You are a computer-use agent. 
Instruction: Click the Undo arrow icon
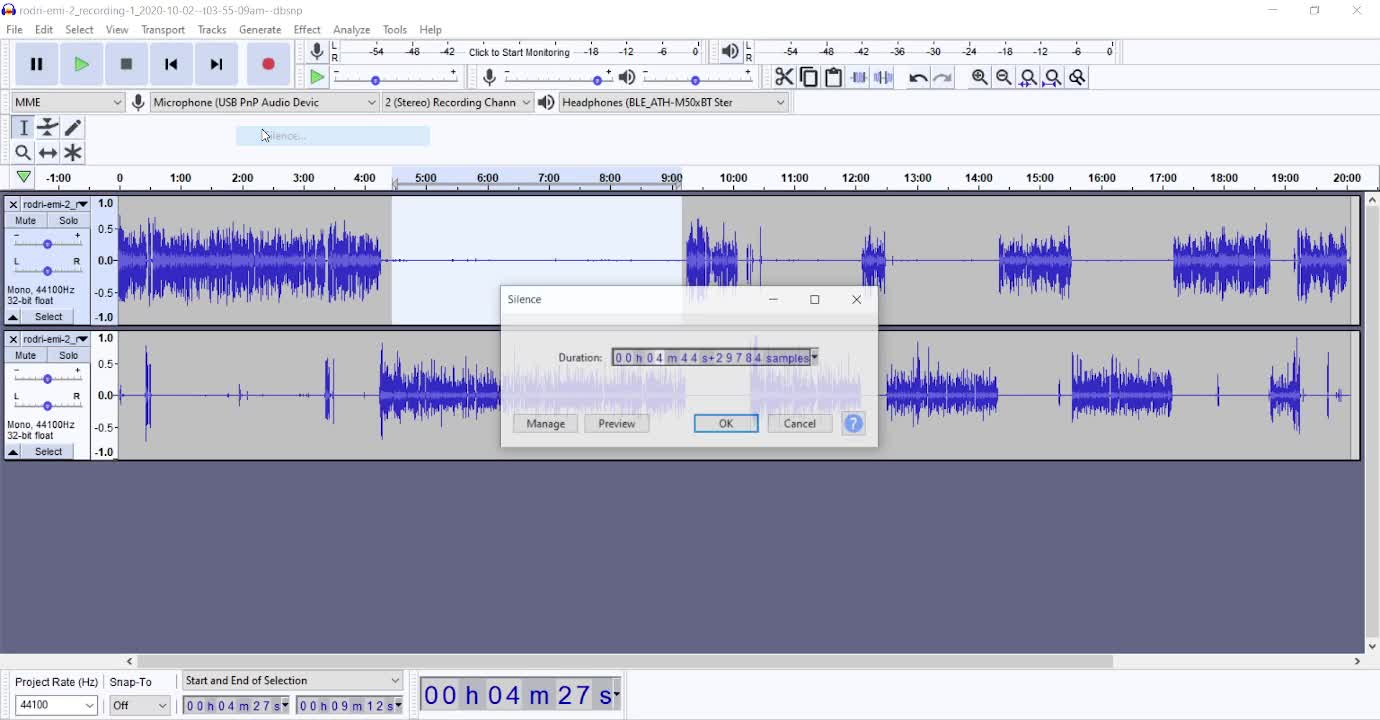pos(917,78)
